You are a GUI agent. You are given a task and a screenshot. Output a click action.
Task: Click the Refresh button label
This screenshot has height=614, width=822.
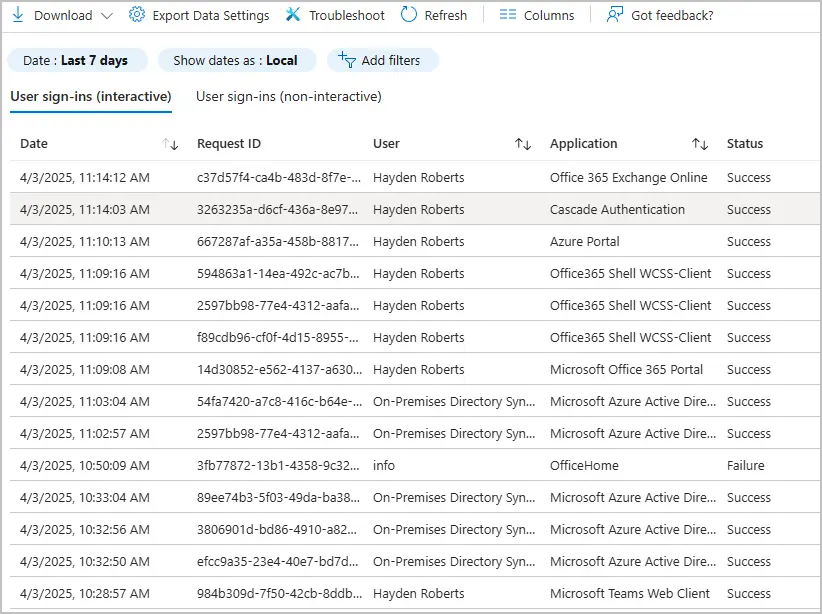point(446,16)
